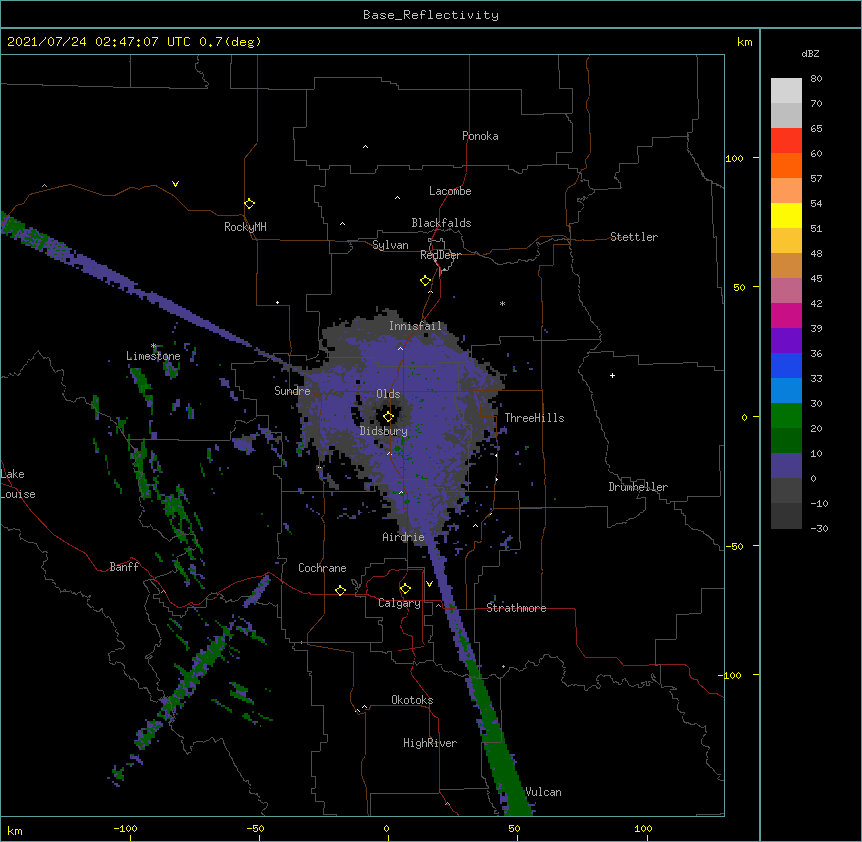Click the radar site diamond between Olds and Didsbury
Screen dimensions: 862x842
(x=388, y=417)
